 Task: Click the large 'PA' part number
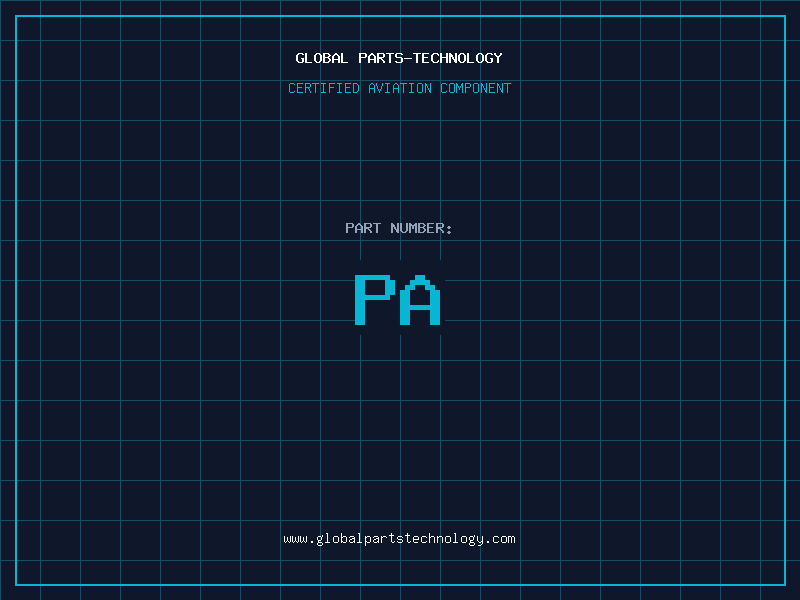point(397,299)
